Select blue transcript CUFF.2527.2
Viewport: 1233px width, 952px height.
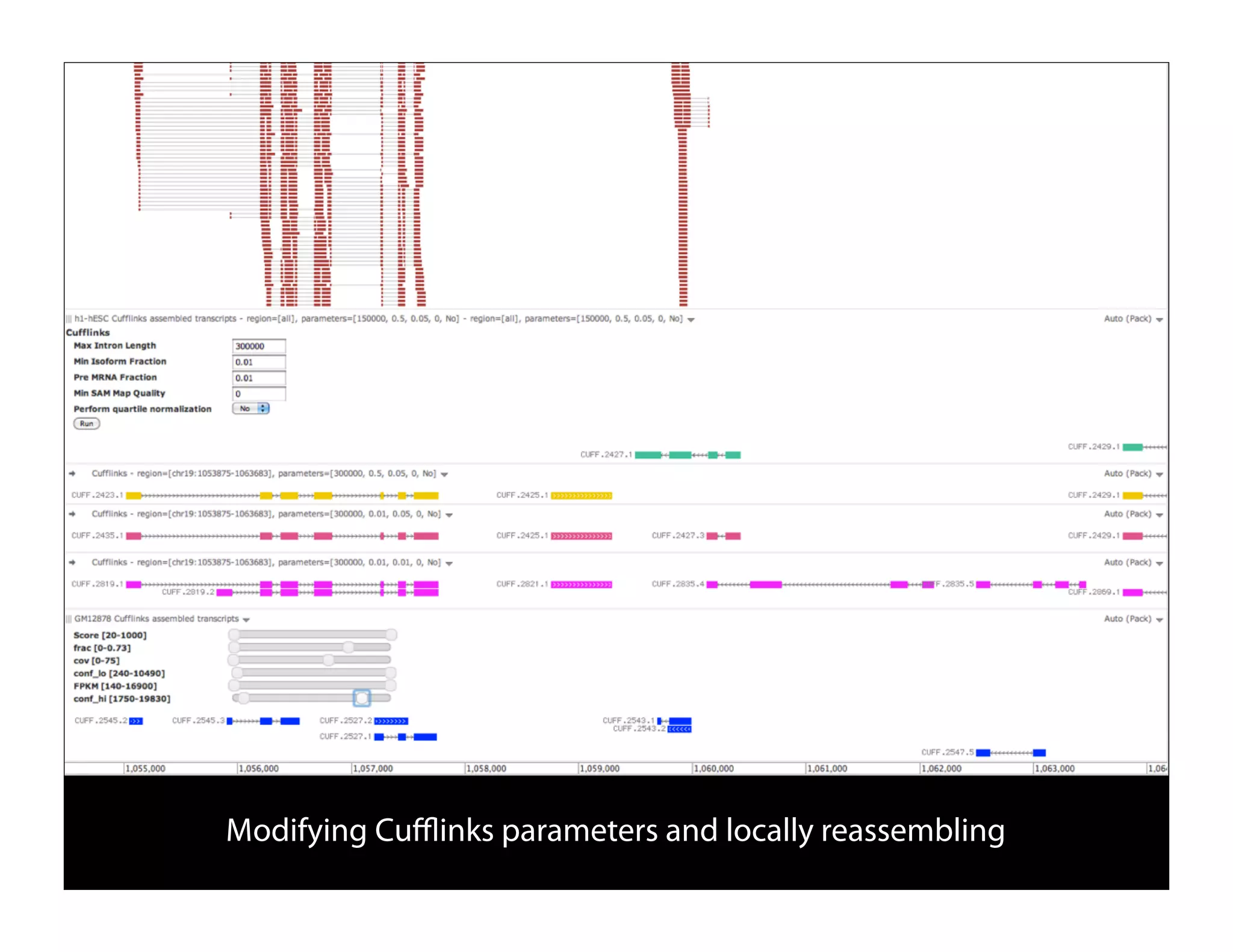[391, 721]
